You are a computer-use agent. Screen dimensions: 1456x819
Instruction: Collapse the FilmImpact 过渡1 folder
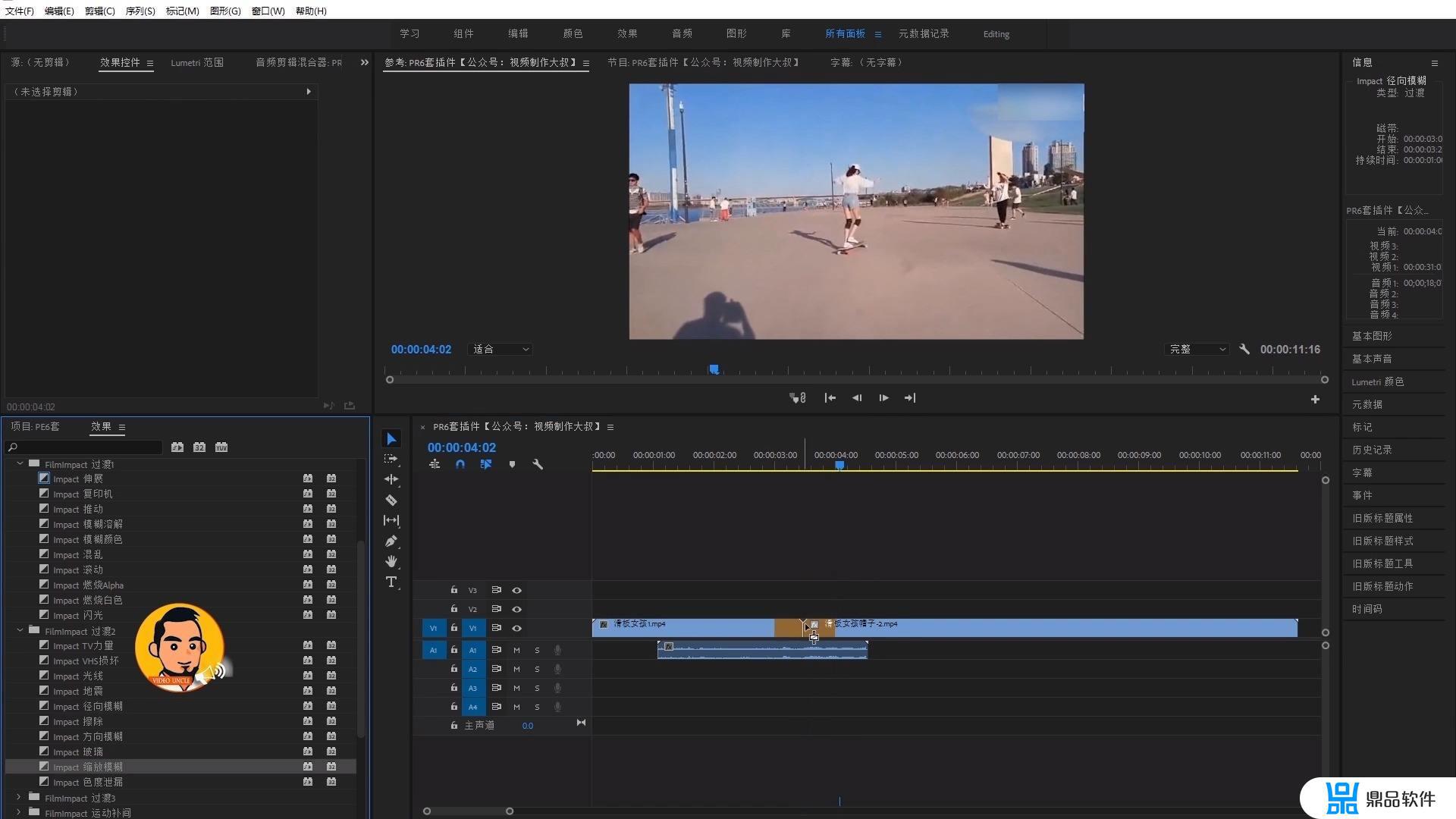pos(20,463)
